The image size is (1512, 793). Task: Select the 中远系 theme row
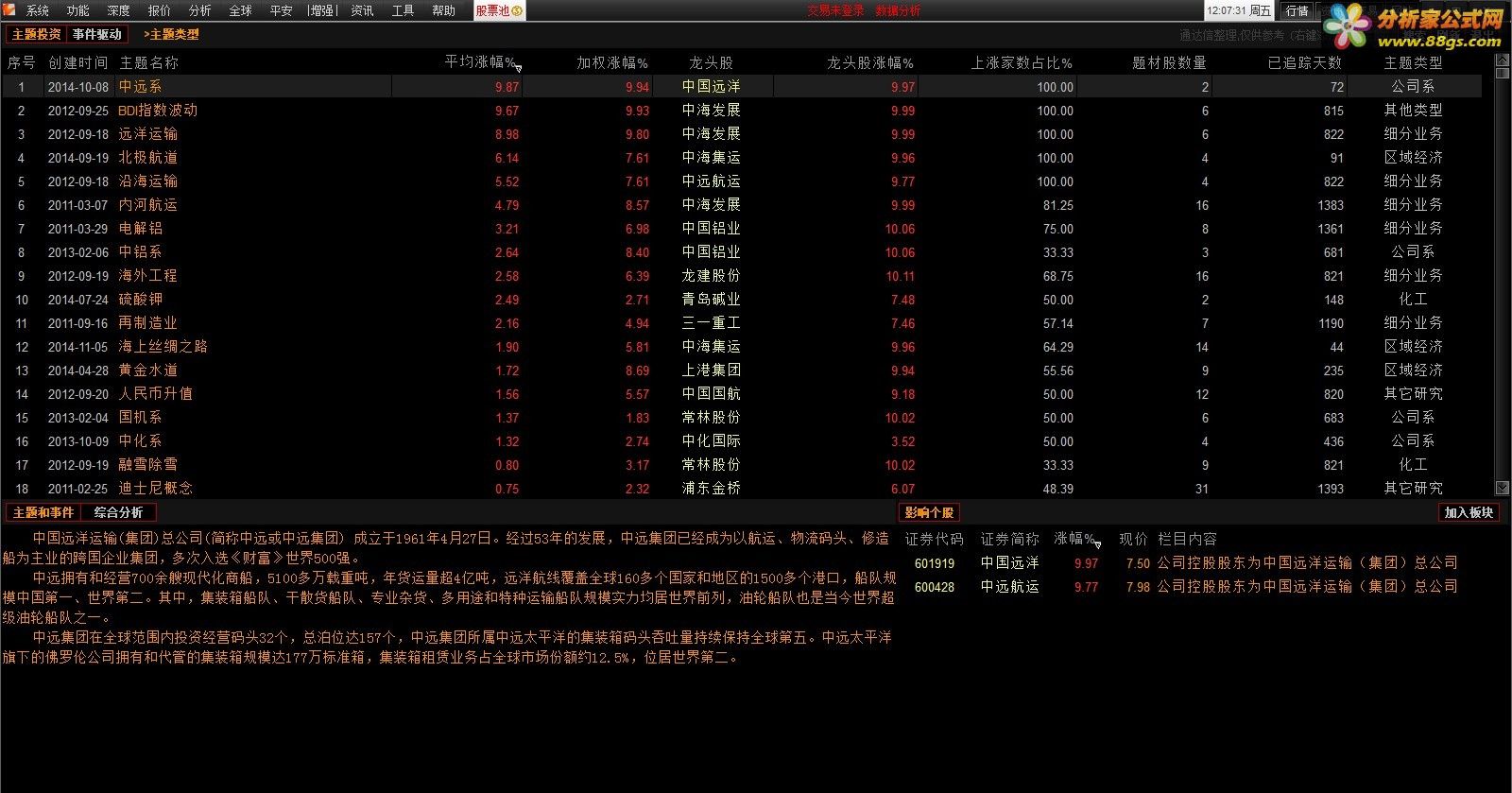tap(742, 86)
